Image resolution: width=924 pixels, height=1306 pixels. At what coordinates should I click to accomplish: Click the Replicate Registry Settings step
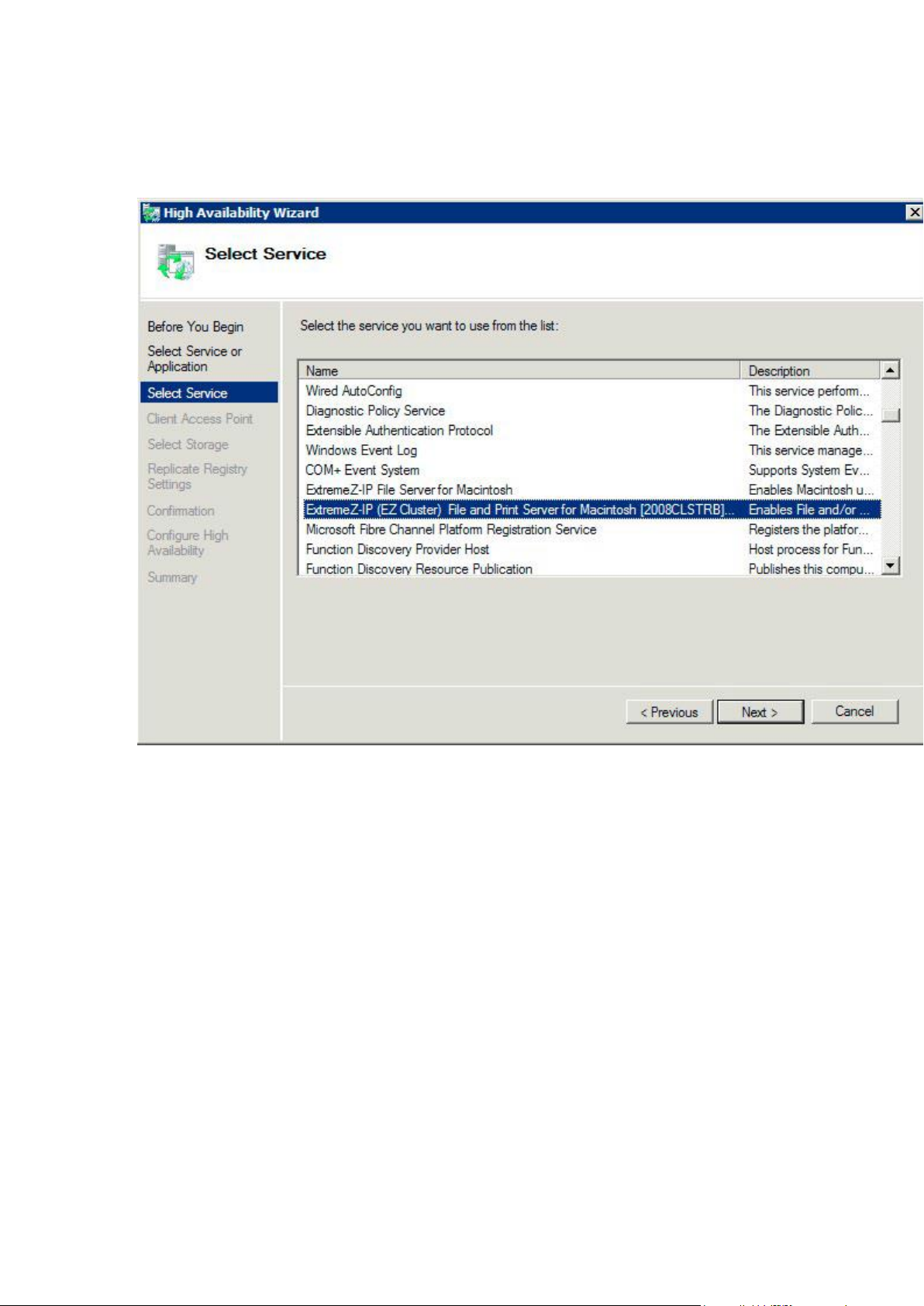(x=197, y=476)
